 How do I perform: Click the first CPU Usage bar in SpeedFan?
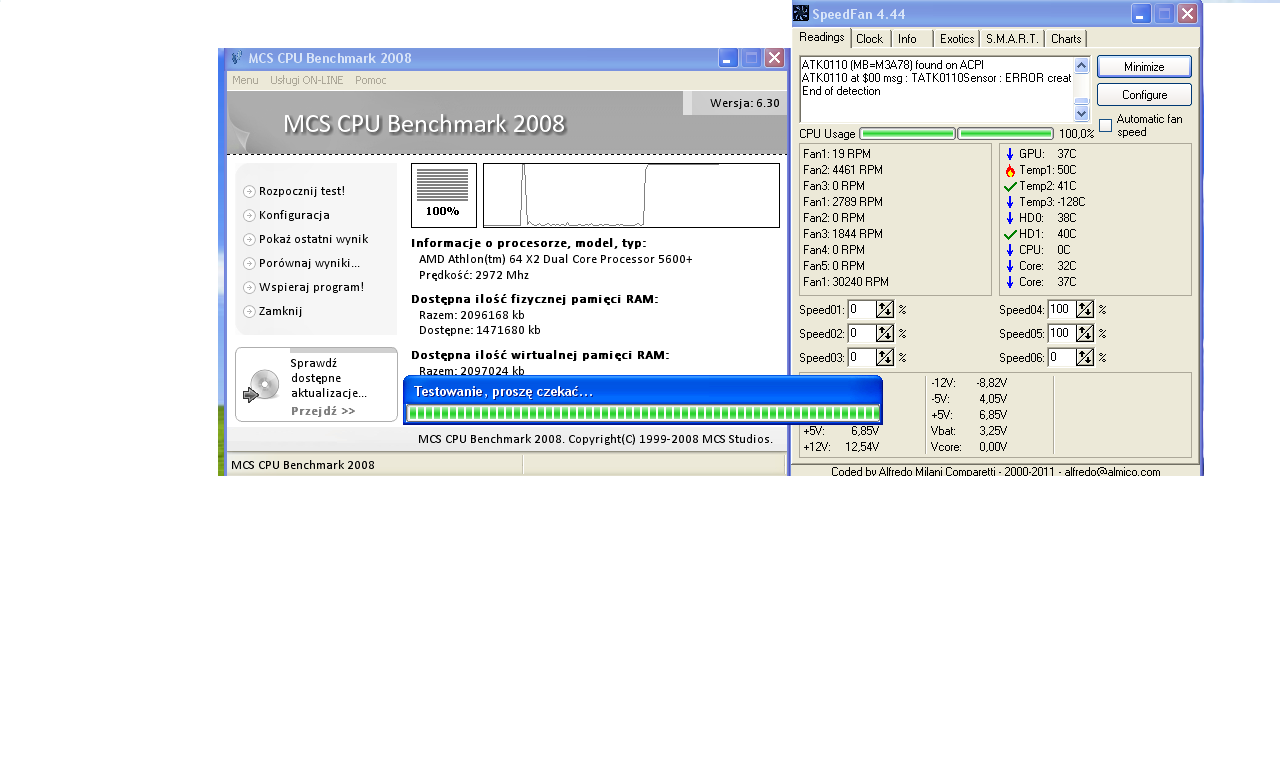(907, 133)
